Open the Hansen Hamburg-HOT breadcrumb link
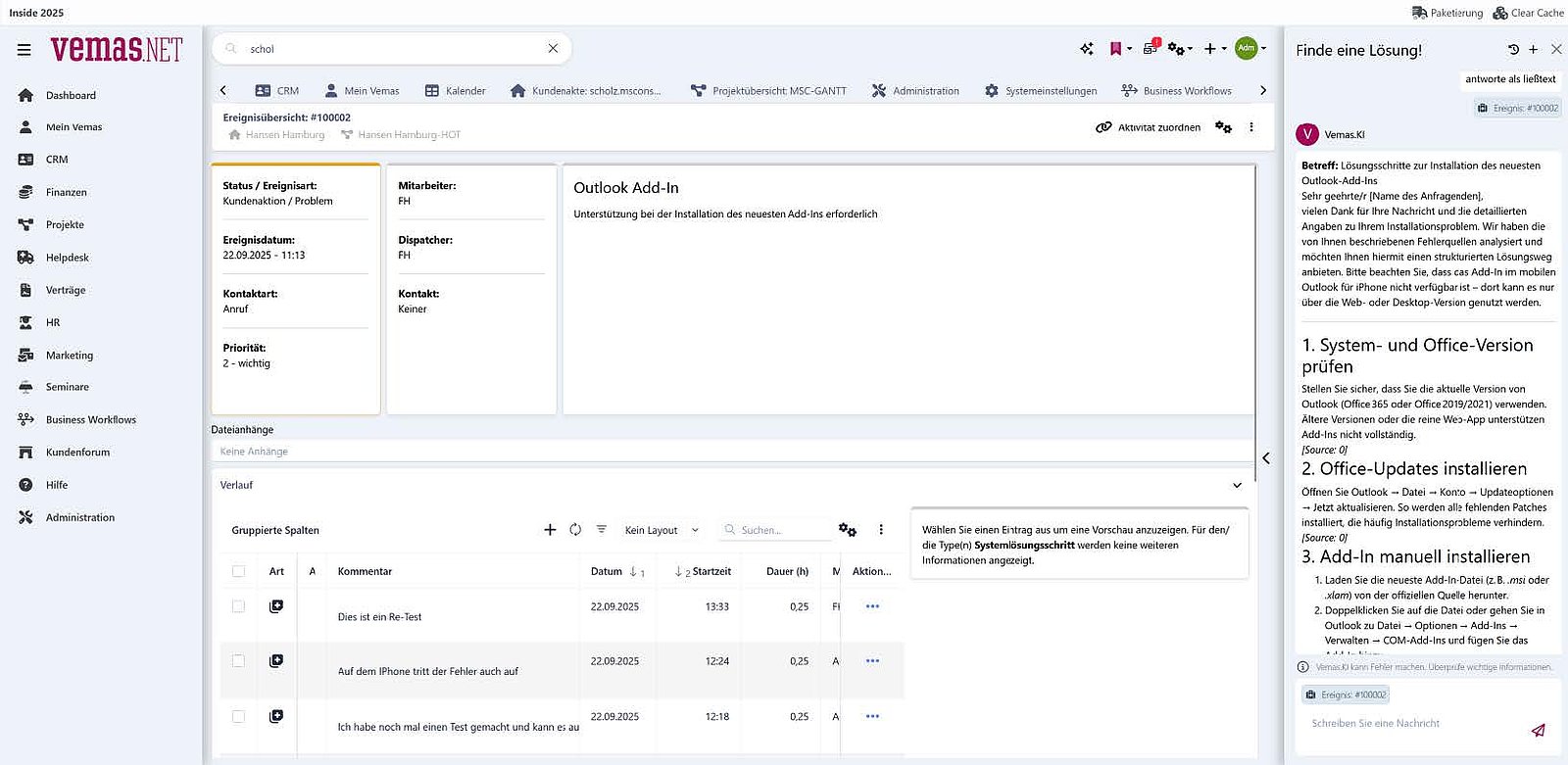This screenshot has height=765, width=1568. point(401,135)
